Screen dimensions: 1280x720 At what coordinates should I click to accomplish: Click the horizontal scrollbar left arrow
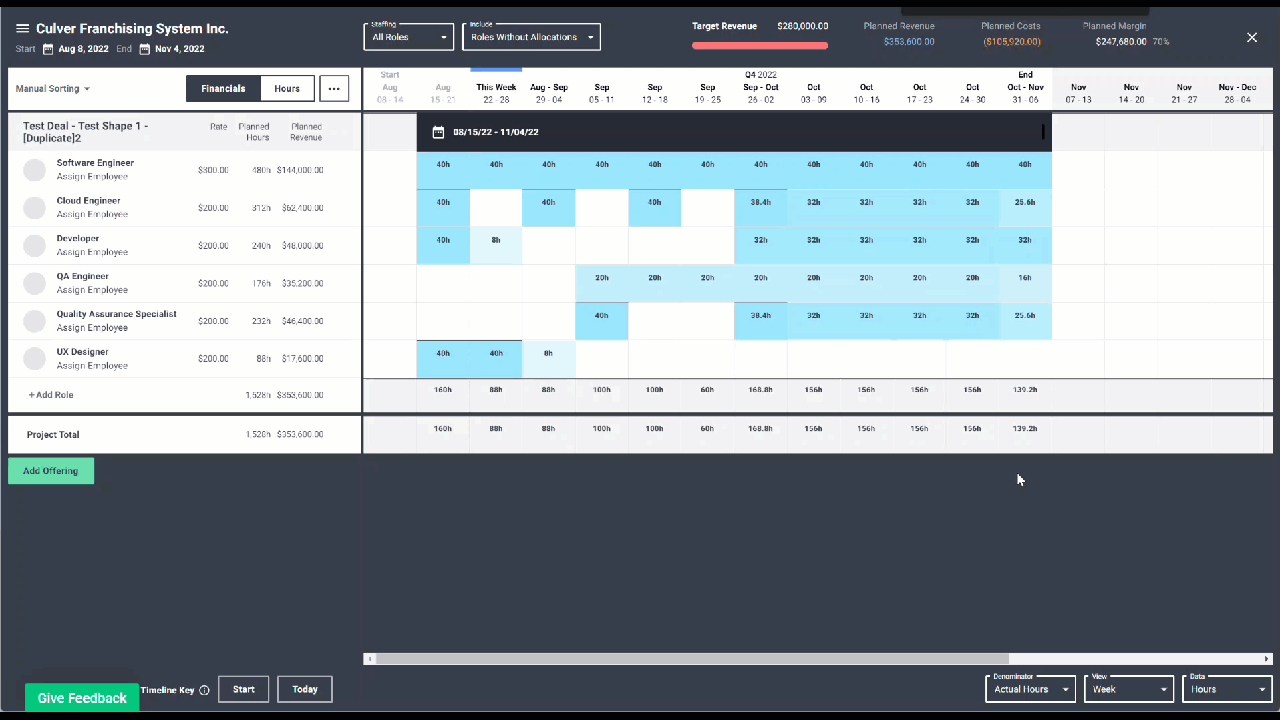click(370, 659)
